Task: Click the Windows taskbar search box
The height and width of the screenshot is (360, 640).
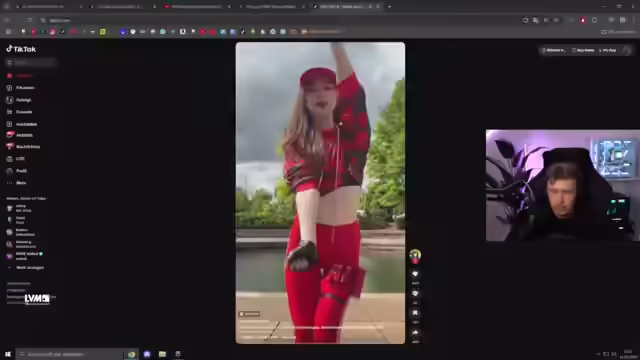Action: [69, 354]
